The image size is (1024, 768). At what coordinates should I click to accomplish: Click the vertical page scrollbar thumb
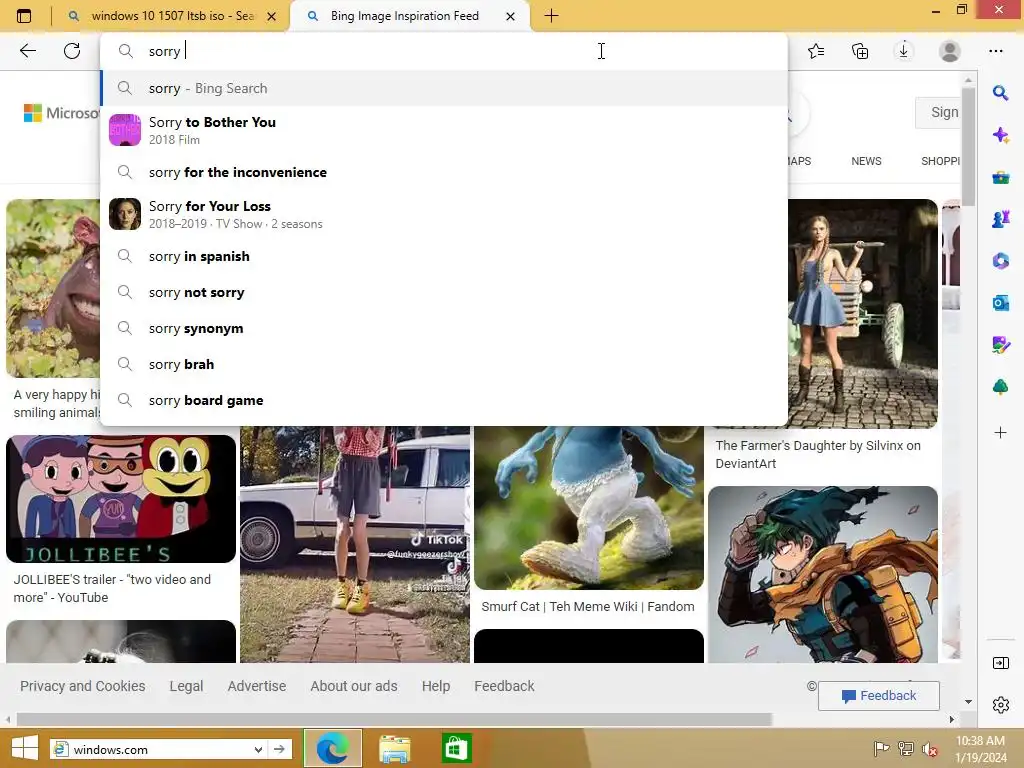(968, 147)
